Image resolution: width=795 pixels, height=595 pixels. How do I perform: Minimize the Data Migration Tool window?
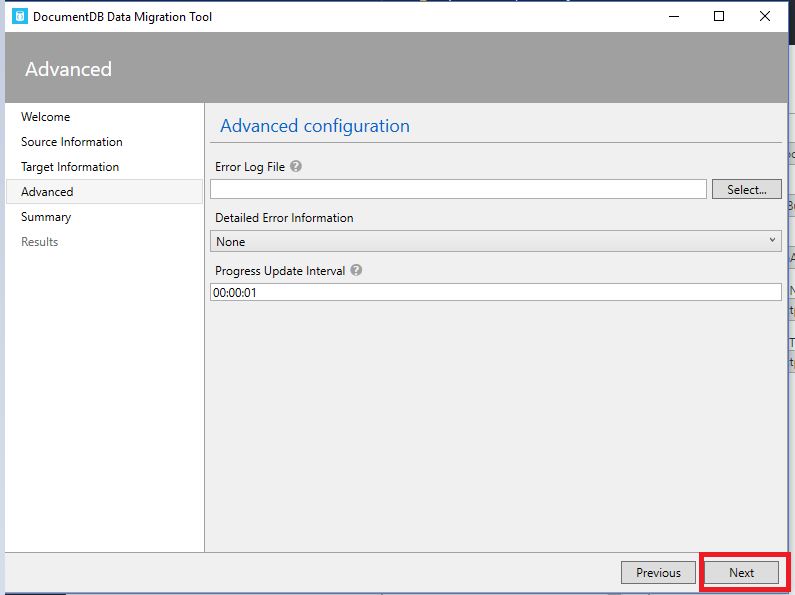(x=674, y=16)
